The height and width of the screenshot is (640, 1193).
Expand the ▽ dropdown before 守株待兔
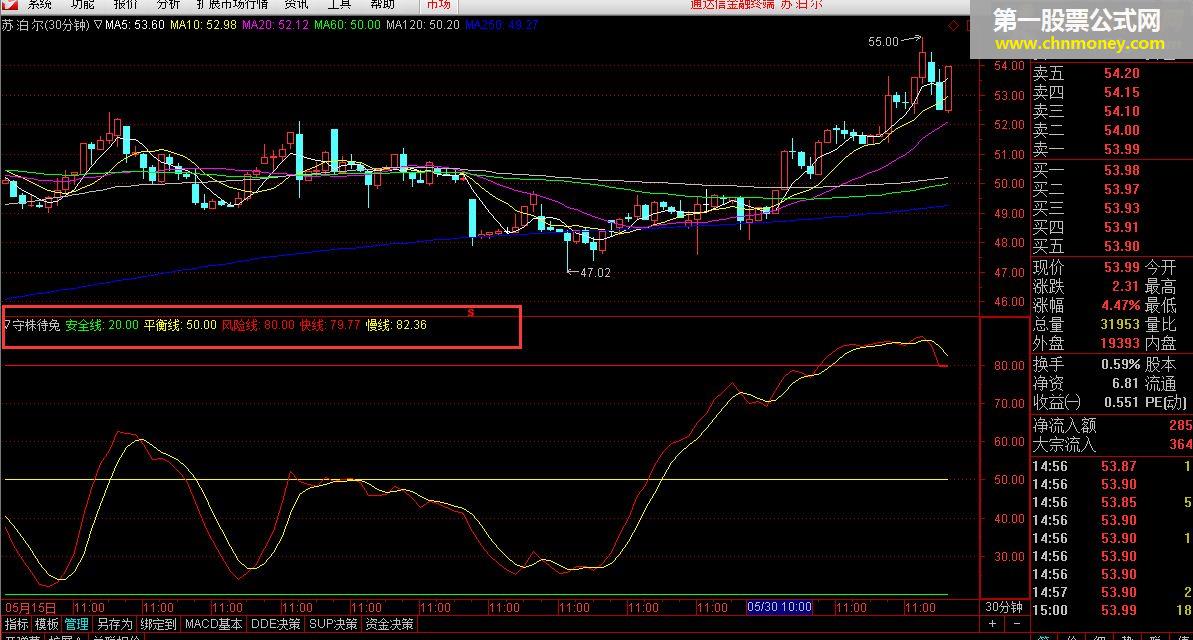[7, 325]
